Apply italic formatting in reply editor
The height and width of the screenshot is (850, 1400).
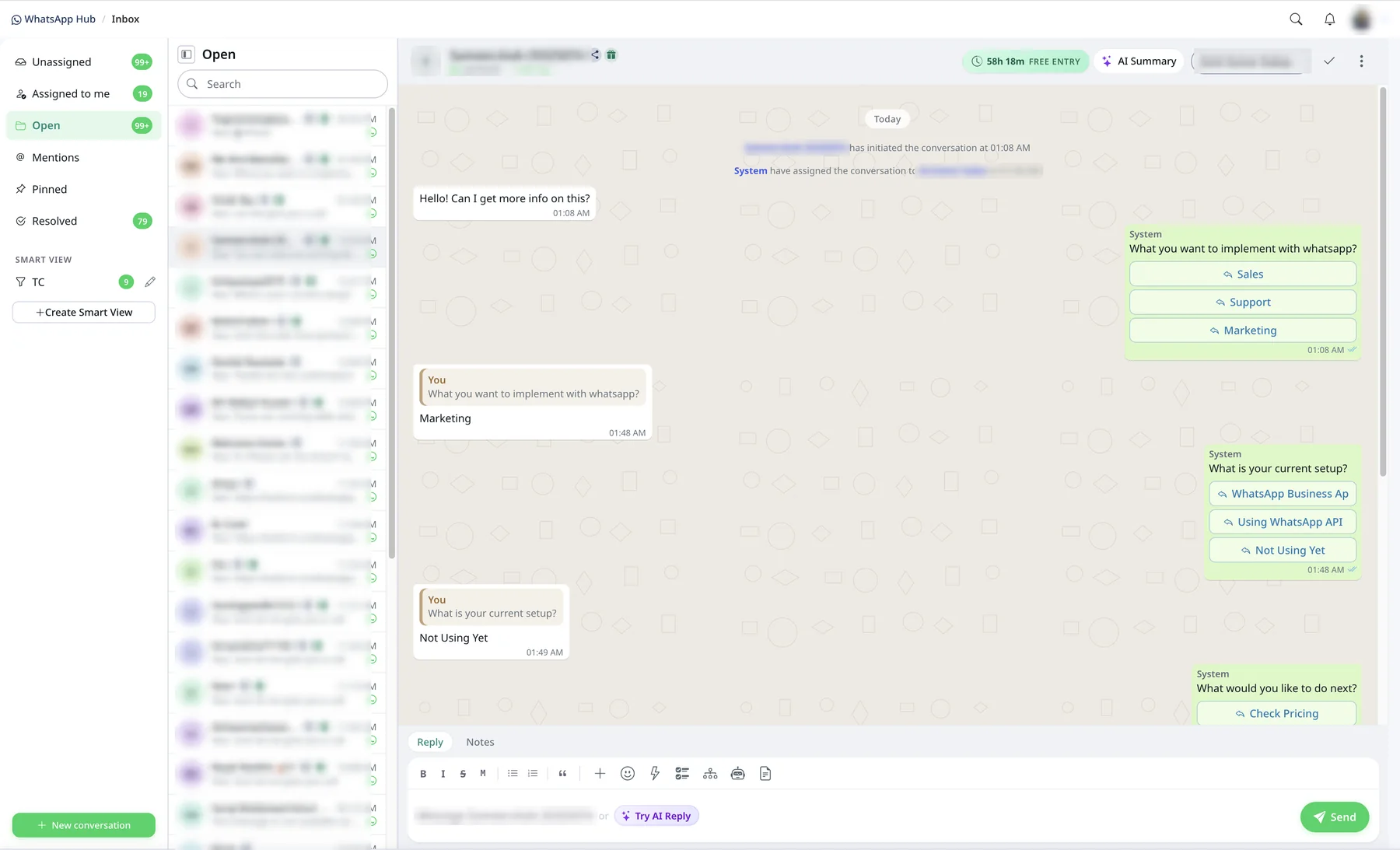443,774
